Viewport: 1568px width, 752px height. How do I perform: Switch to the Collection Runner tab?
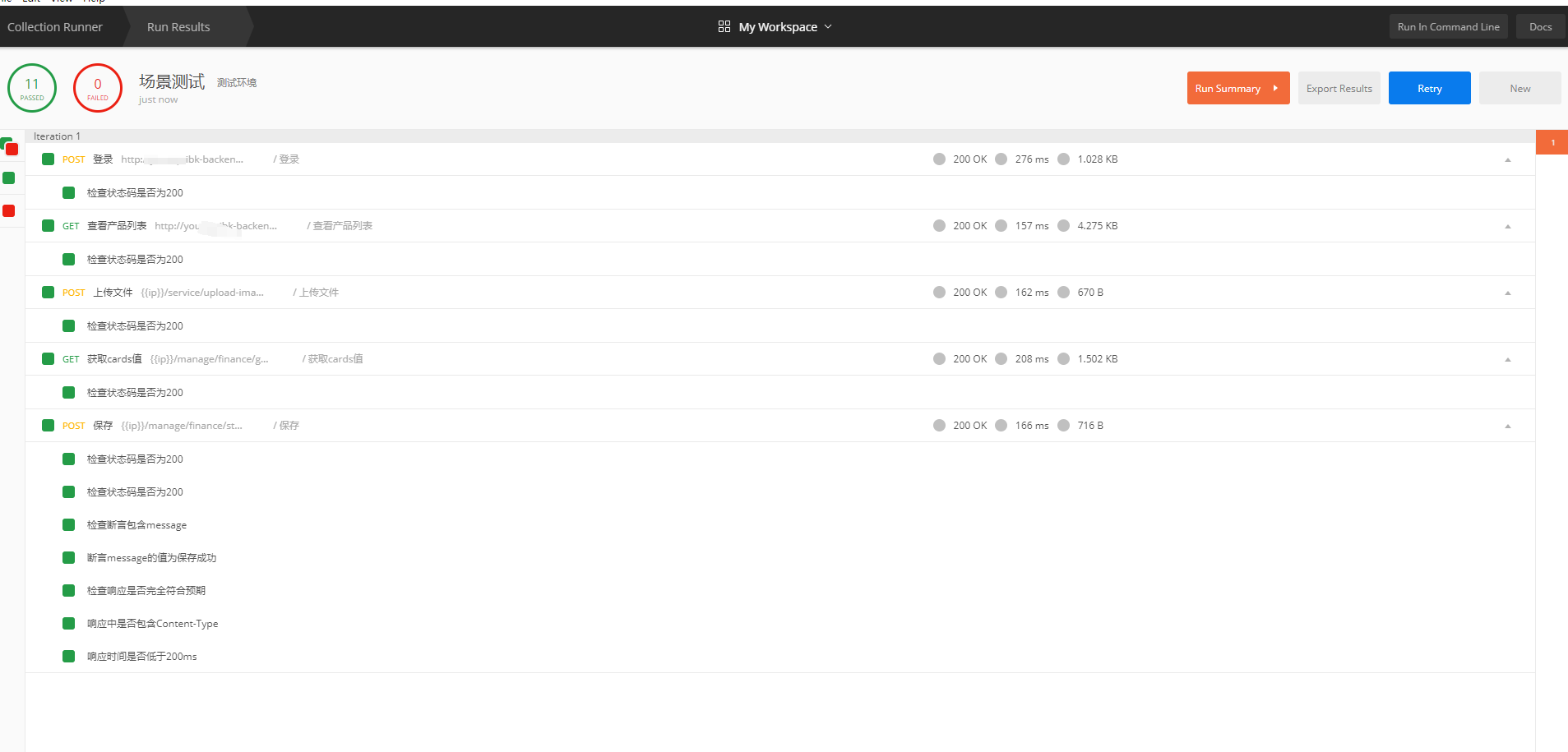[54, 25]
